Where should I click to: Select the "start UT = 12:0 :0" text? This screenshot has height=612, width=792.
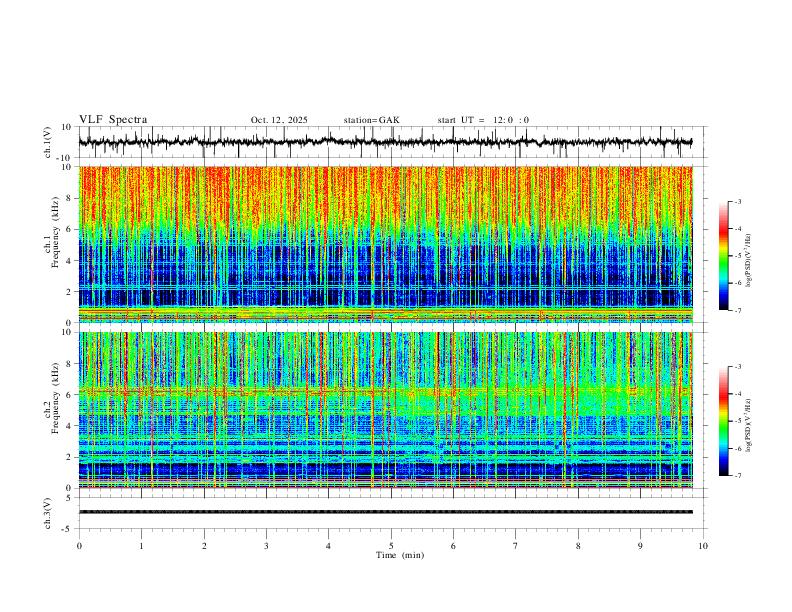[x=483, y=120]
